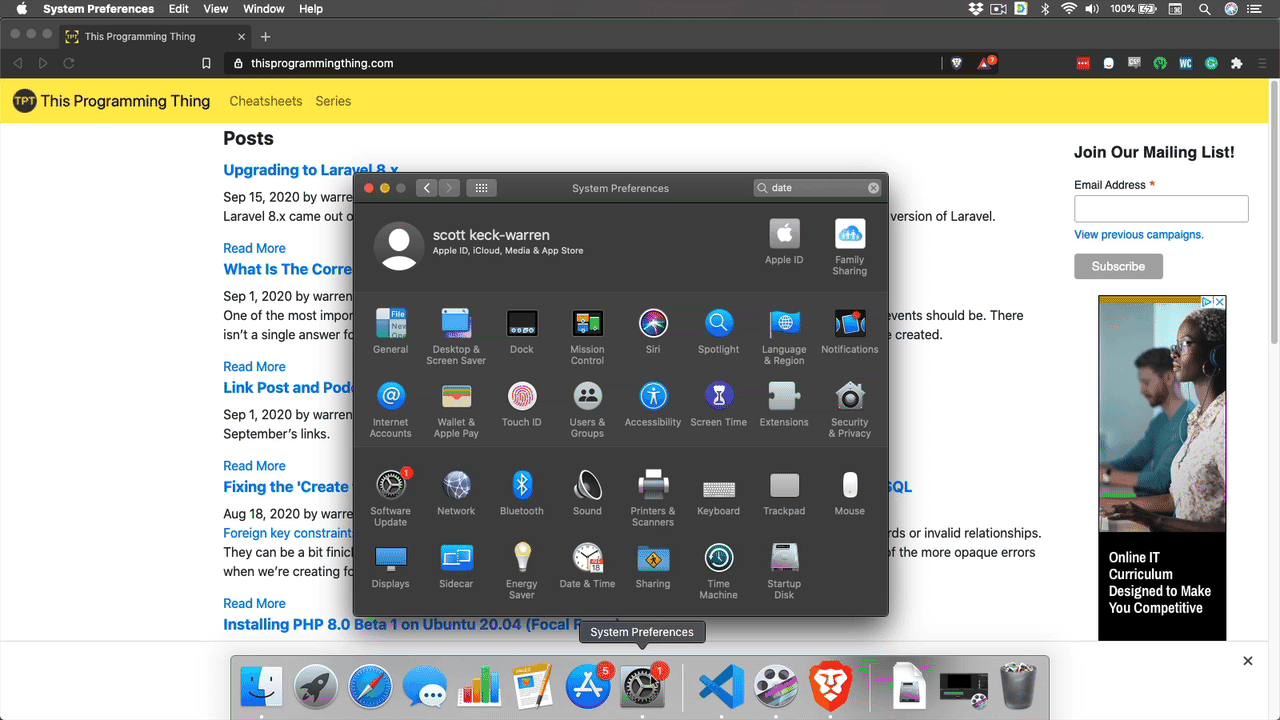
Task: Select the Apple ID icon
Action: point(784,235)
